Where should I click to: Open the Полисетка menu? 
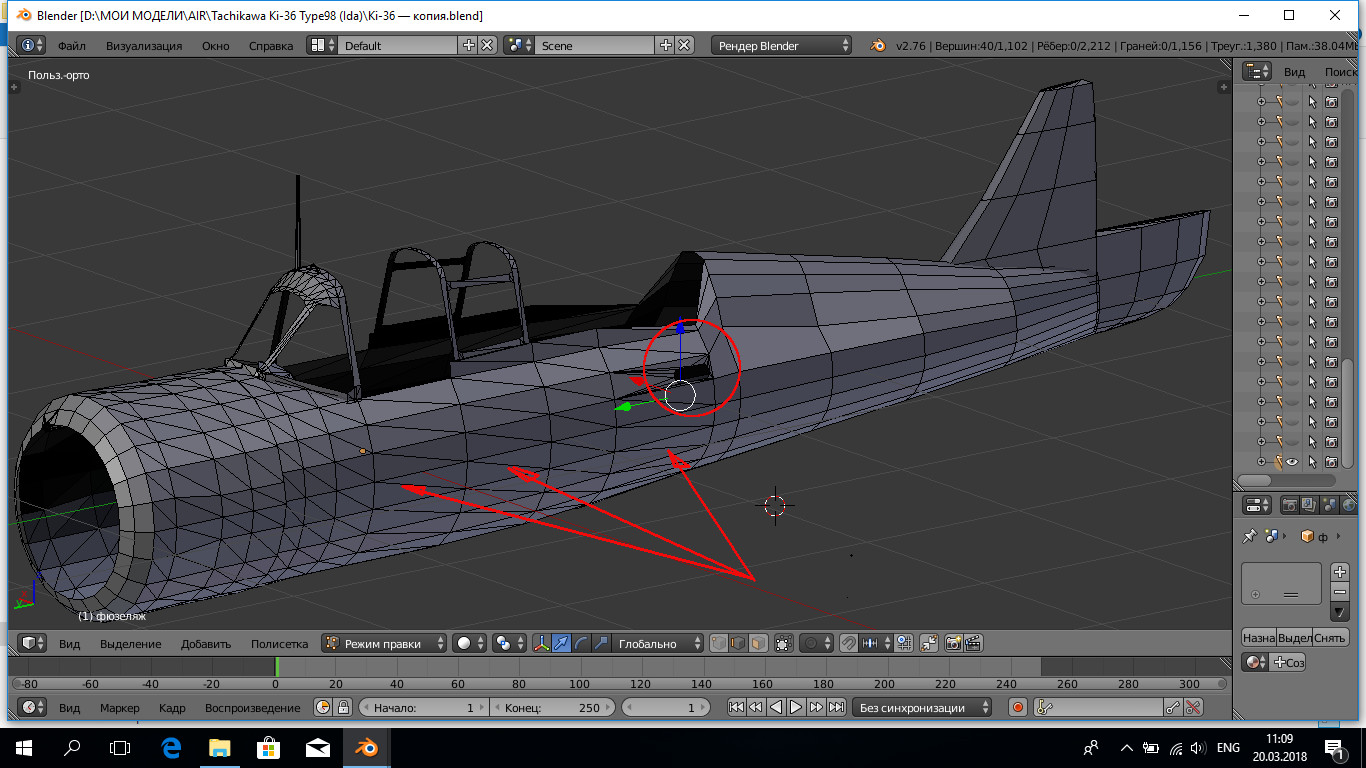pos(279,644)
